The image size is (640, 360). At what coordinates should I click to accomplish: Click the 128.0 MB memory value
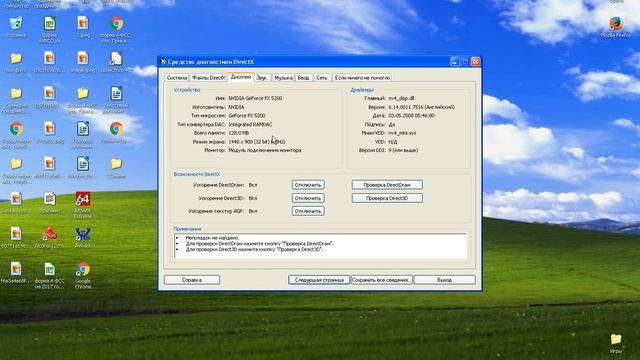[239, 133]
